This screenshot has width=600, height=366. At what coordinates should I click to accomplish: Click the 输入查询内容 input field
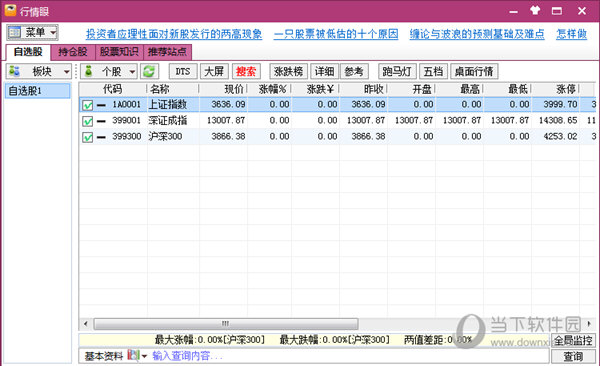pos(349,356)
